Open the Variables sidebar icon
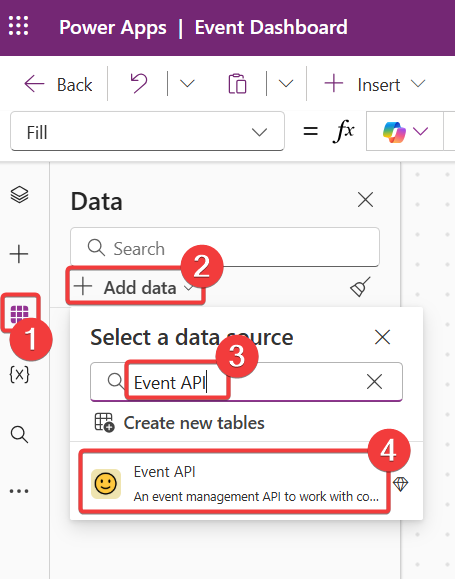The height and width of the screenshot is (579, 455). pyautogui.click(x=19, y=374)
